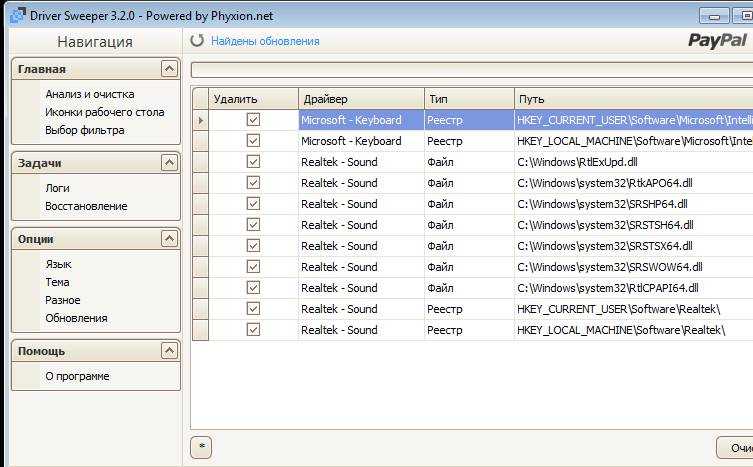753x467 pixels.
Task: Select path cell C:\Windows\system32\SRSHP64.dll
Action: point(634,204)
